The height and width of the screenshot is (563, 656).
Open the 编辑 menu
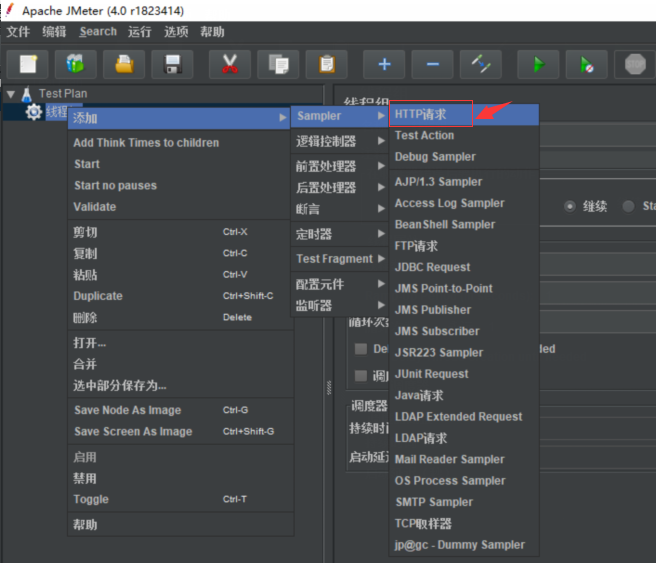pos(54,32)
